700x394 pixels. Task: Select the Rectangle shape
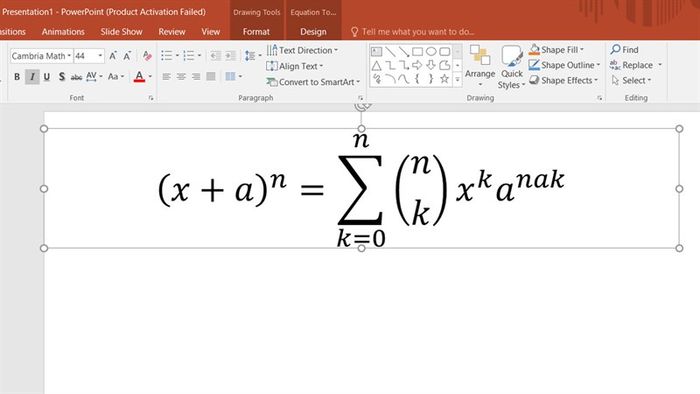[x=417, y=51]
